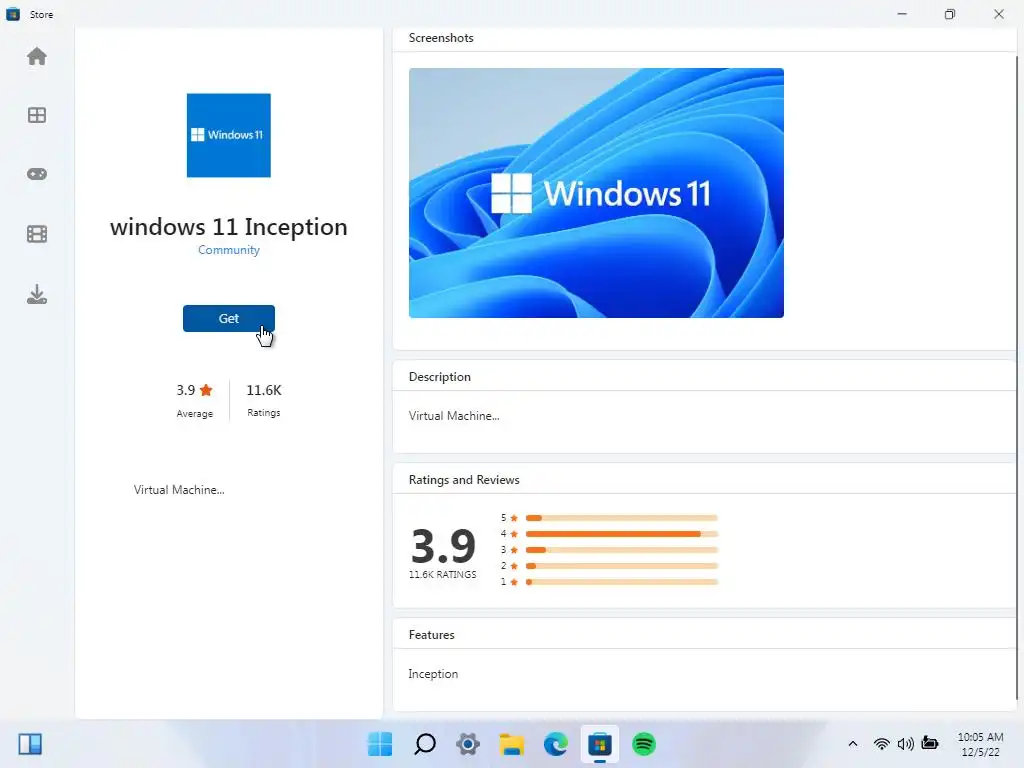Click the battery tray icon
Image resolution: width=1024 pixels, height=768 pixels.
930,743
